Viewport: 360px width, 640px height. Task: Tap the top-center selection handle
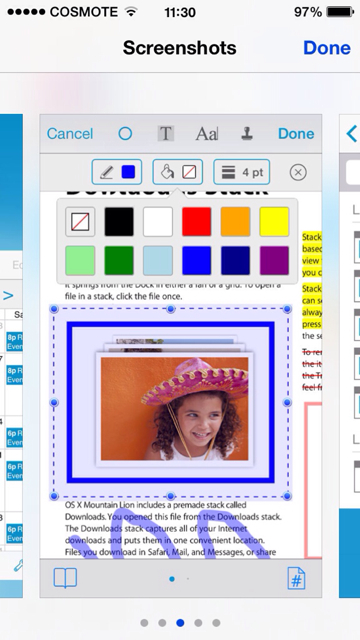coord(171,309)
